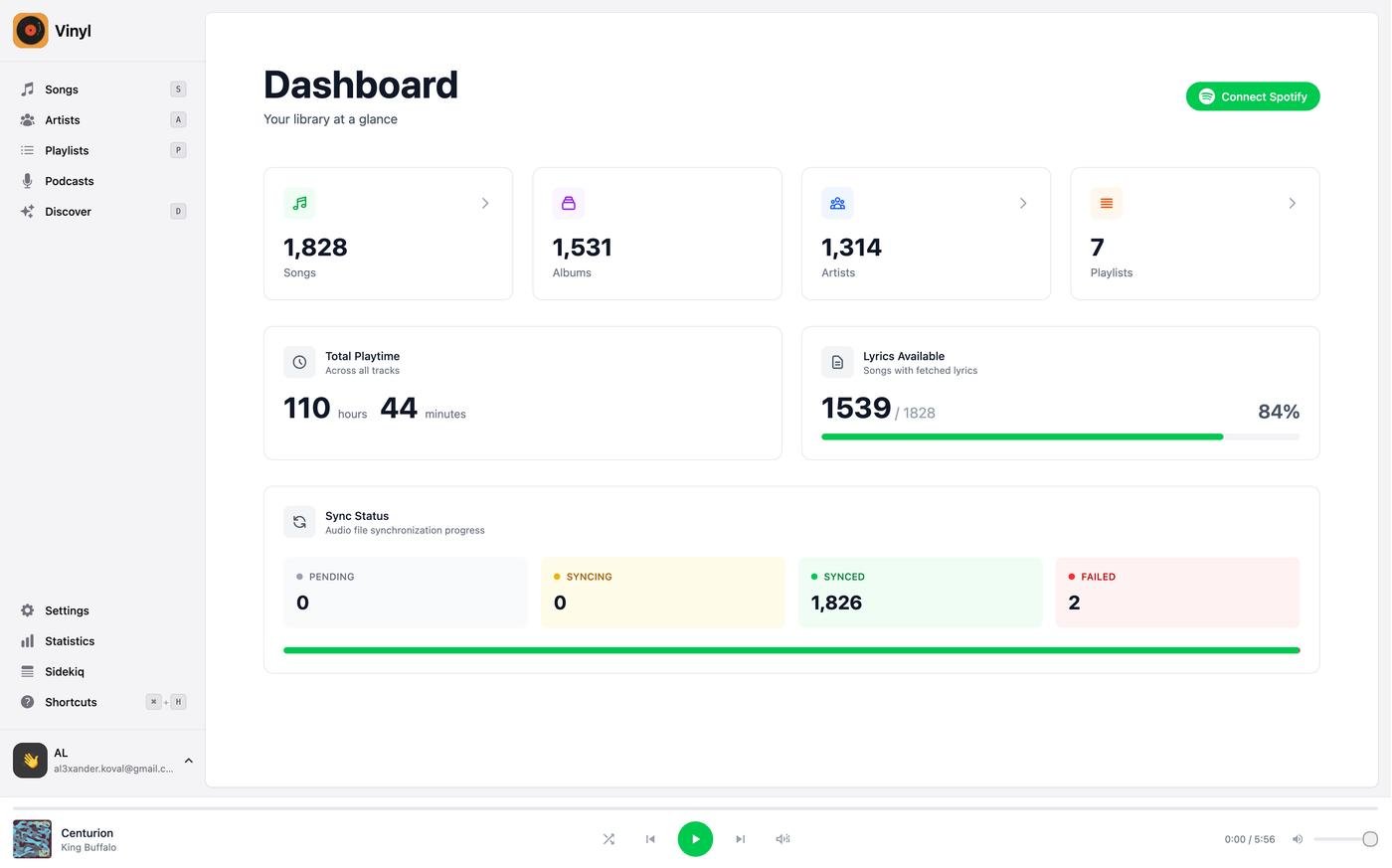Screen dimensions: 1392x868
Task: Adjust the volume slider
Action: click(x=1342, y=839)
